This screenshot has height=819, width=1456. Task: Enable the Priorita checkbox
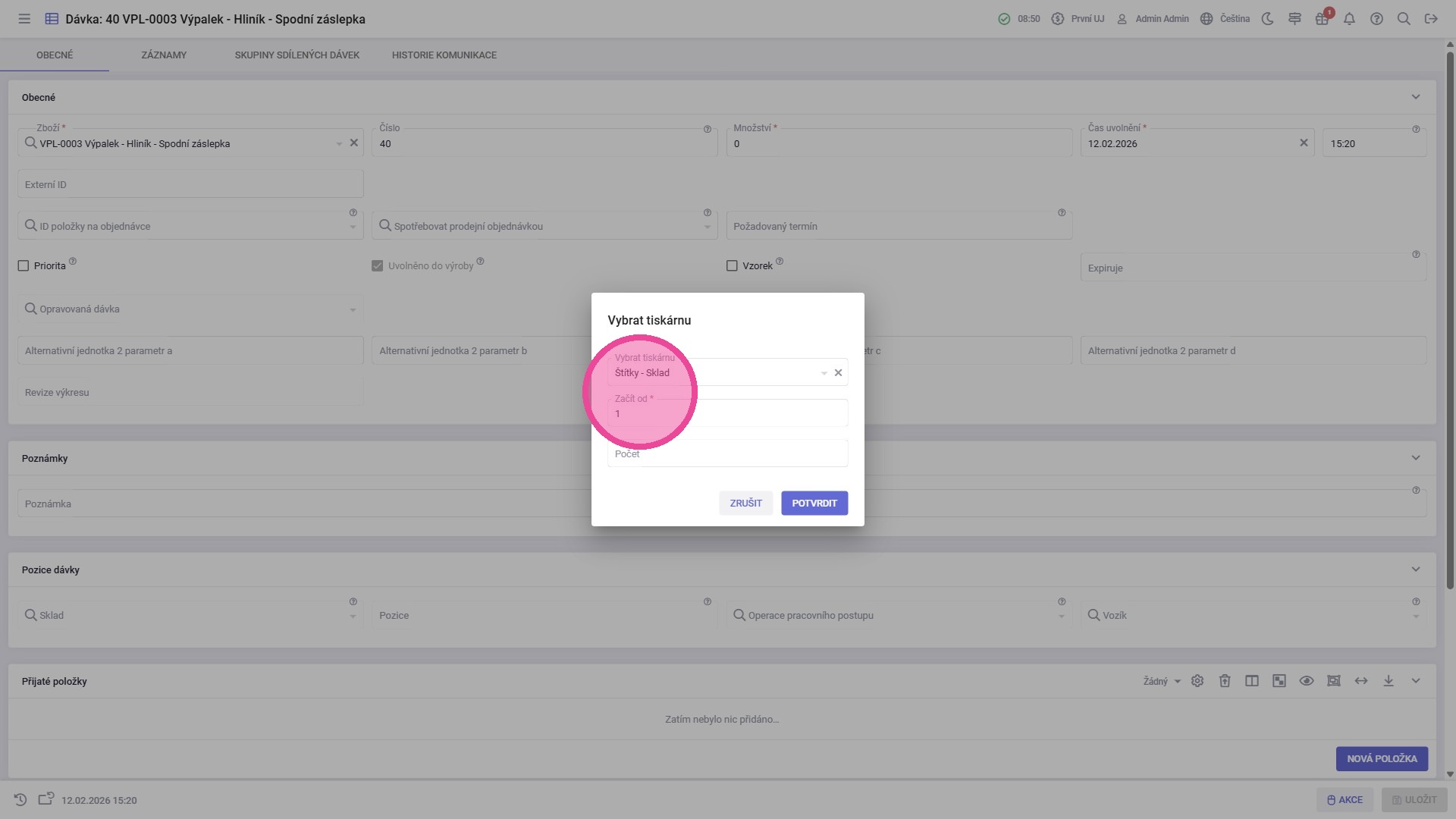coord(24,266)
